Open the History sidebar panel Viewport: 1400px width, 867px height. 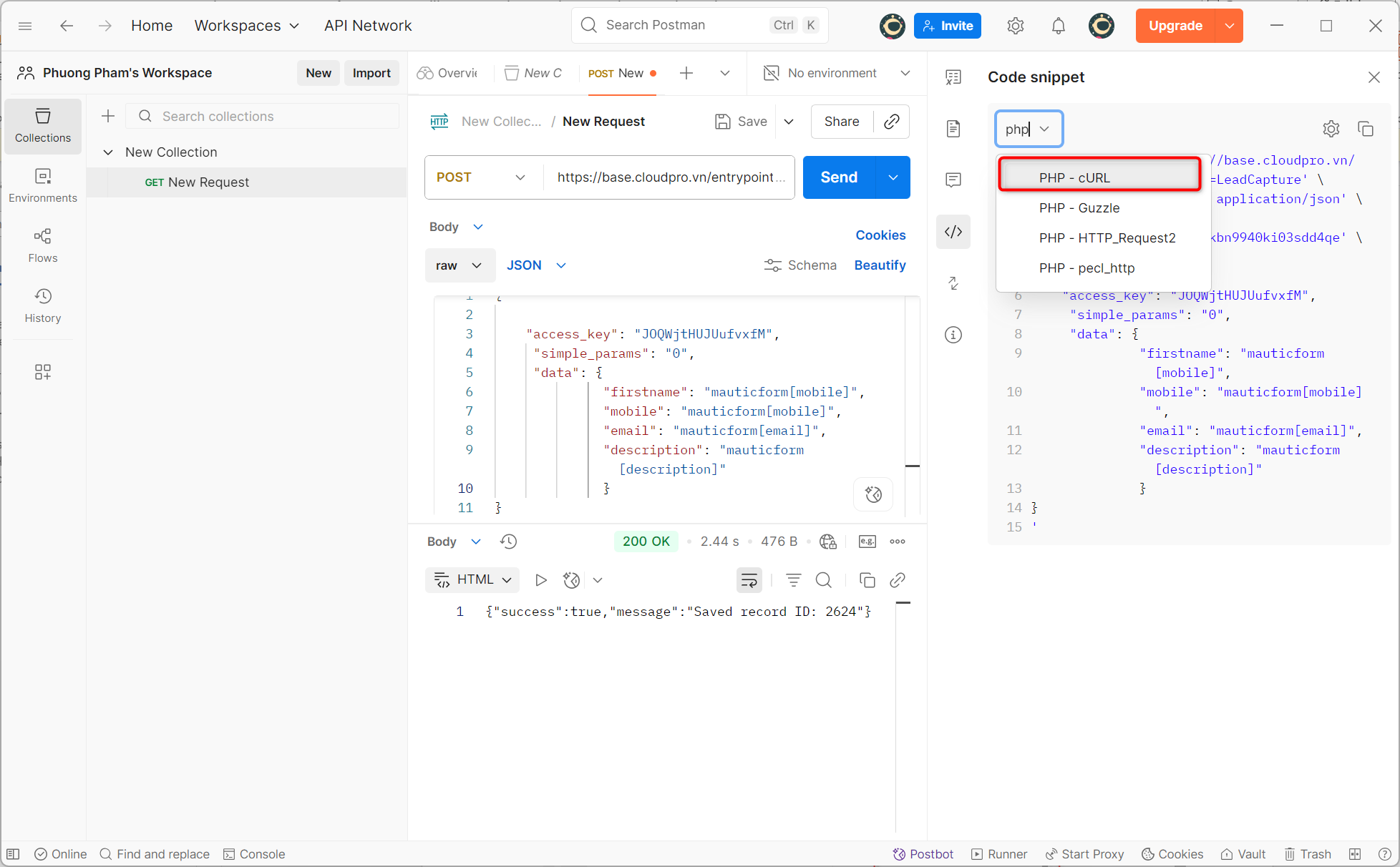click(x=43, y=305)
